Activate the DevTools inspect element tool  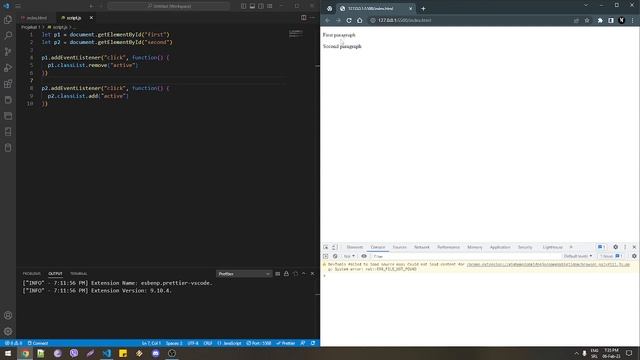[x=326, y=247]
